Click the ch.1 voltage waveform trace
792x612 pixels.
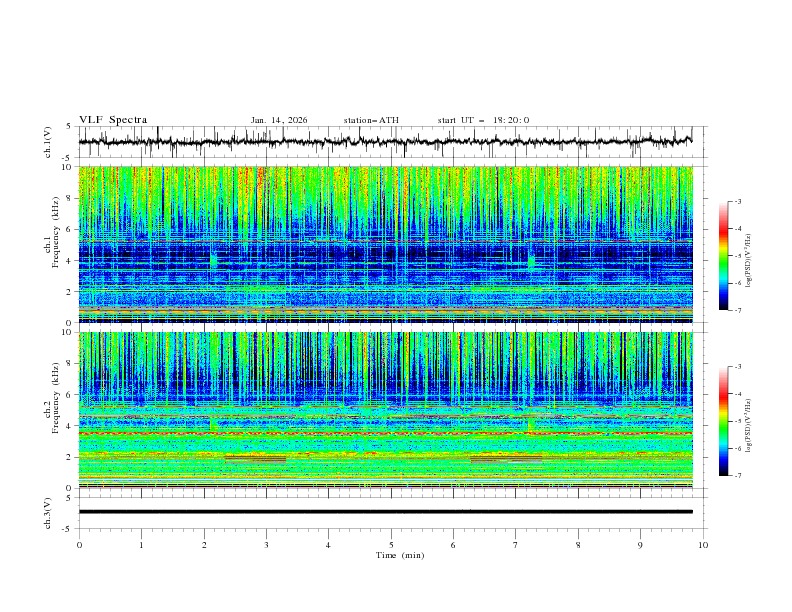385,141
